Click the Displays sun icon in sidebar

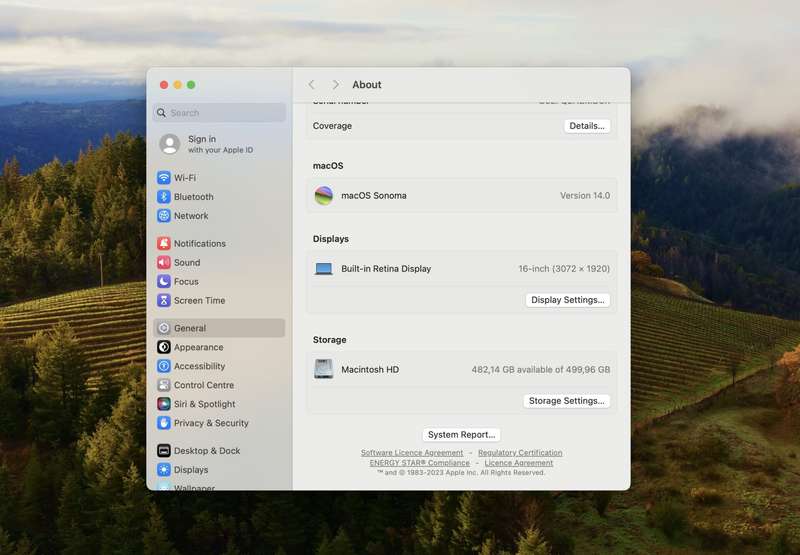(164, 469)
